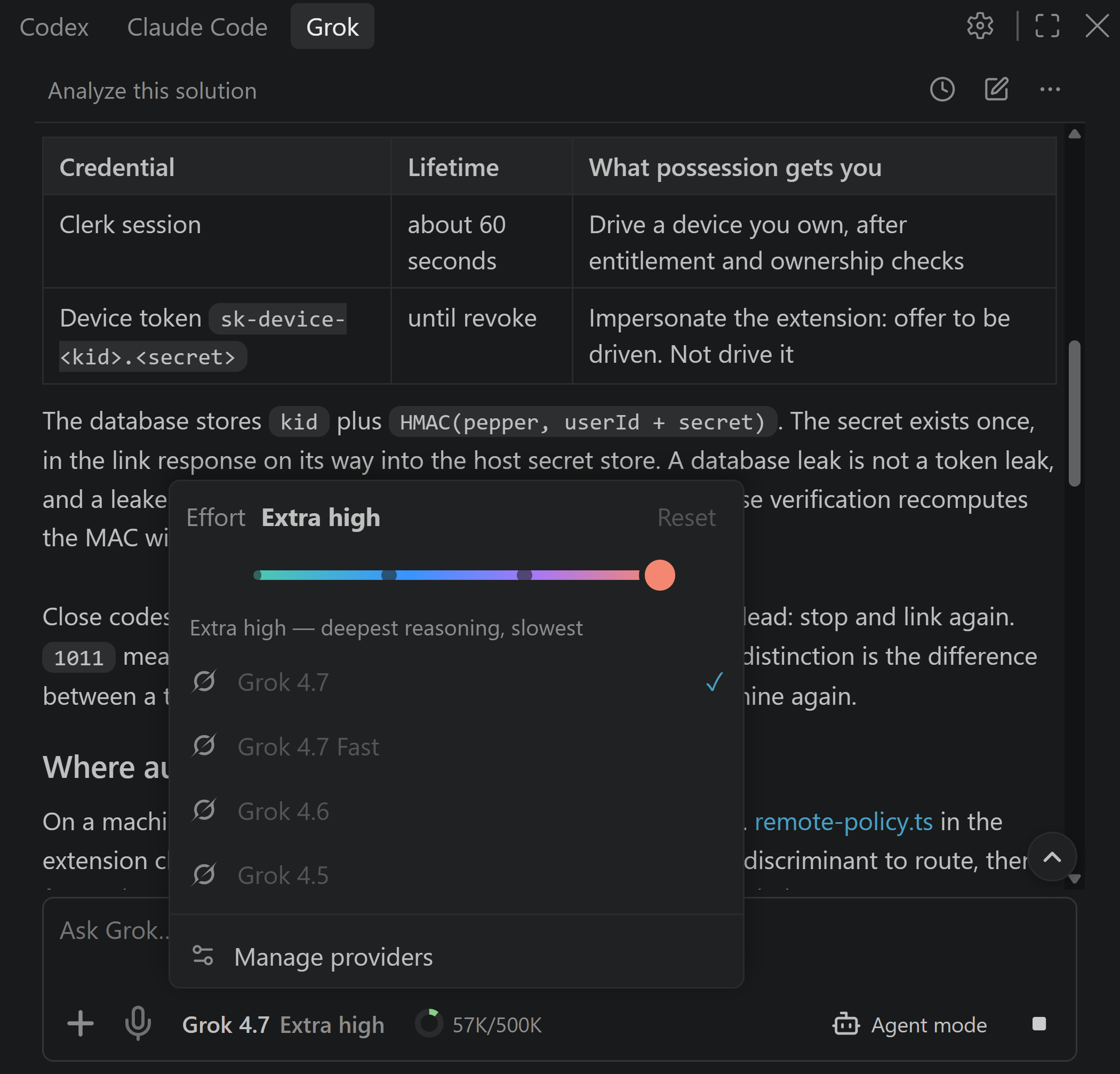Set effort slider to the third stop

tap(524, 575)
